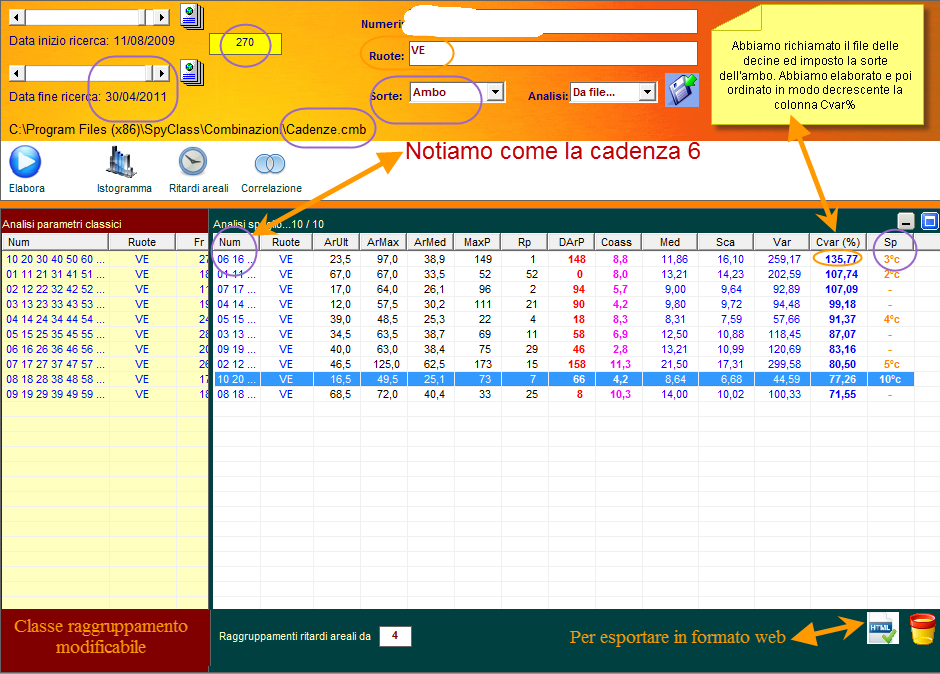The image size is (940, 674).
Task: Sort by the Cvar (%) column header
Action: click(x=837, y=242)
